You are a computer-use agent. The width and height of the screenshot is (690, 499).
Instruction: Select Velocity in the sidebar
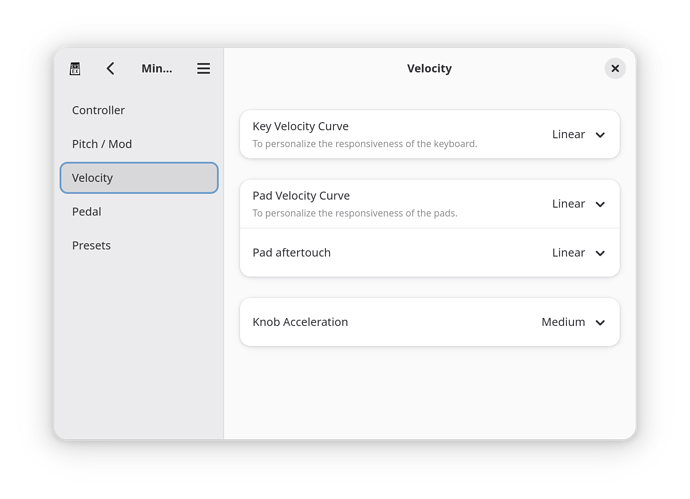(138, 178)
